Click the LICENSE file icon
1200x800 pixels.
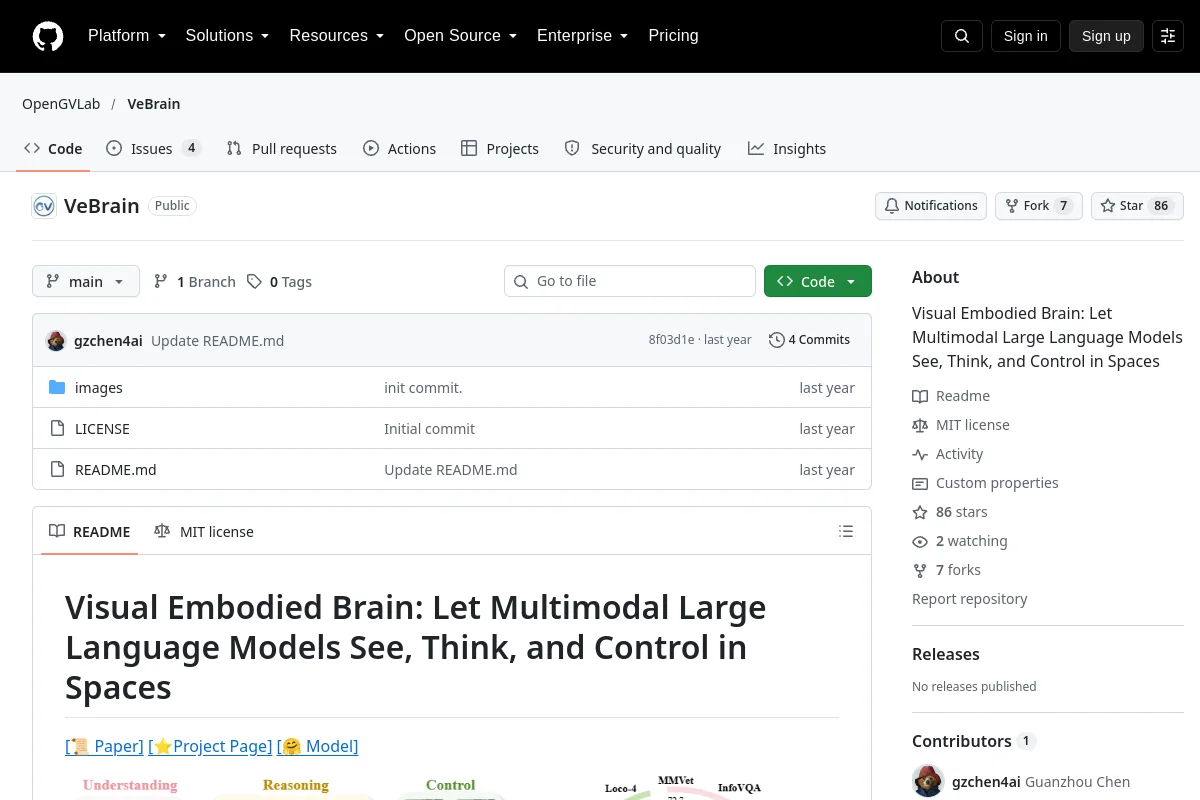coord(57,429)
